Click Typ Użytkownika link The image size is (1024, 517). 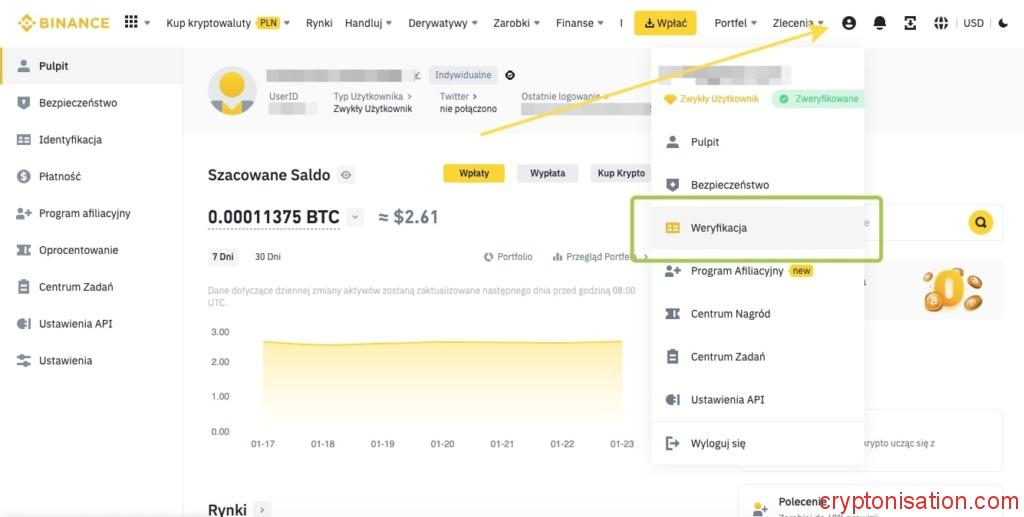372,97
